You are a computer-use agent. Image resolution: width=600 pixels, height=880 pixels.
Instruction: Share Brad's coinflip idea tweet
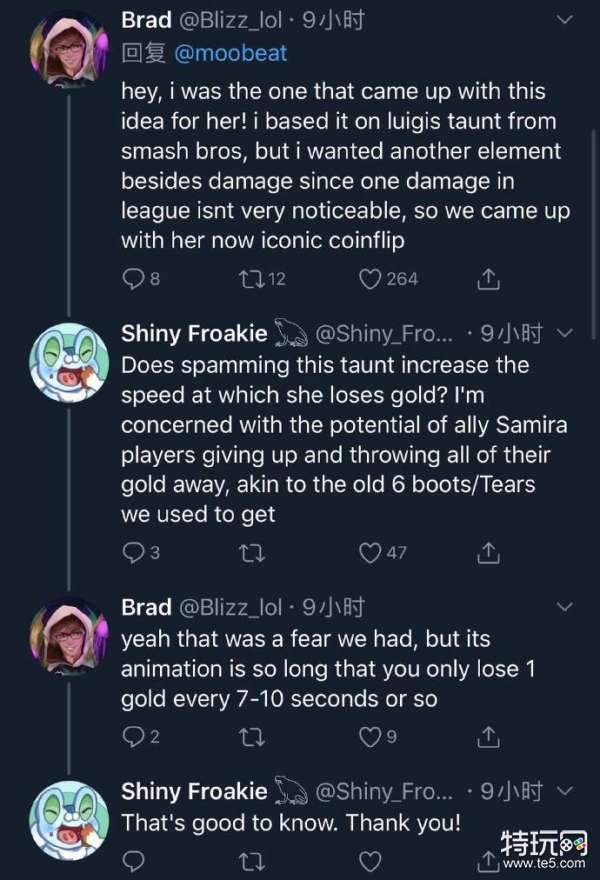(488, 279)
